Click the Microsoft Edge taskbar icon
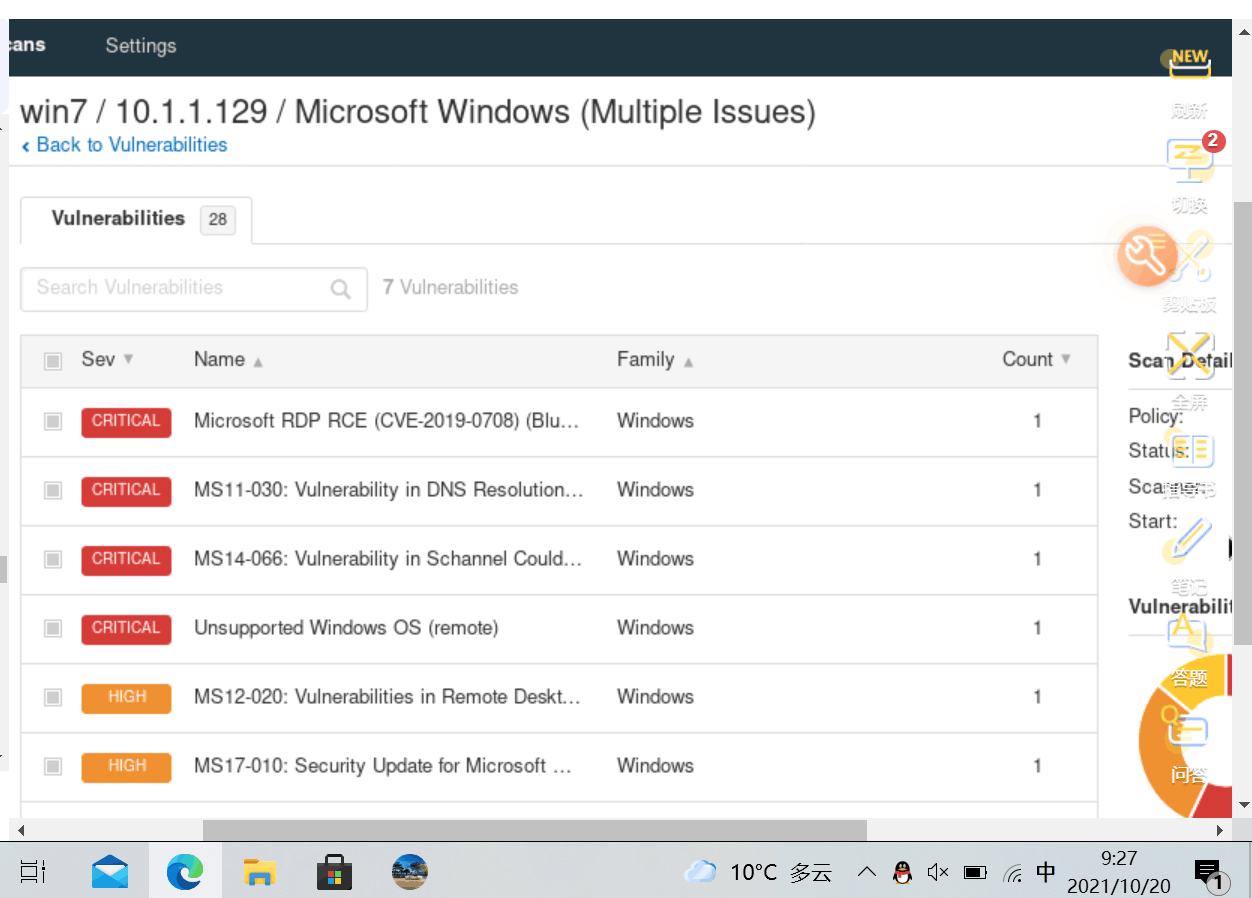 (185, 871)
